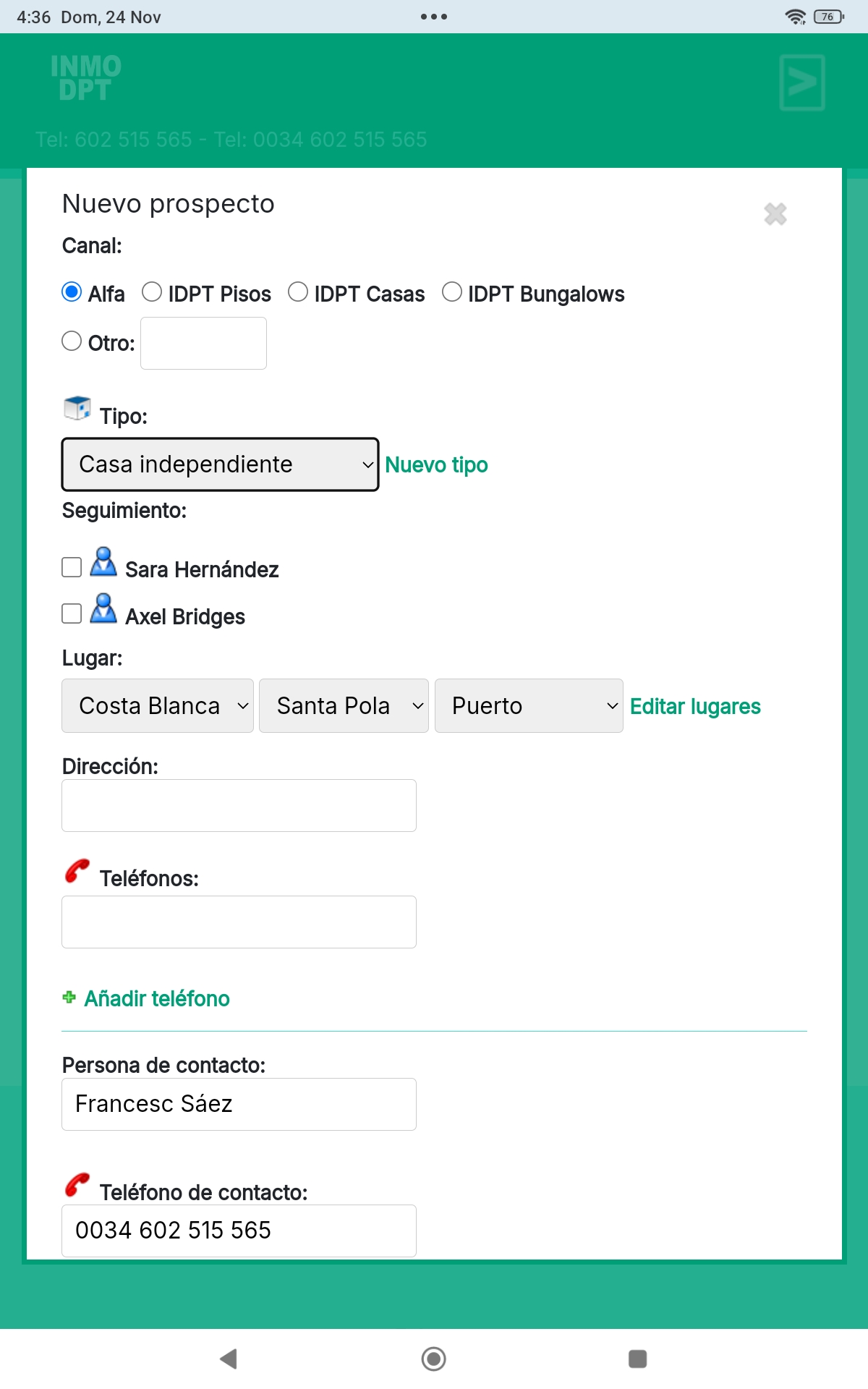This screenshot has height=1389, width=868.
Task: Click the box icon beside Tipo
Action: click(77, 409)
